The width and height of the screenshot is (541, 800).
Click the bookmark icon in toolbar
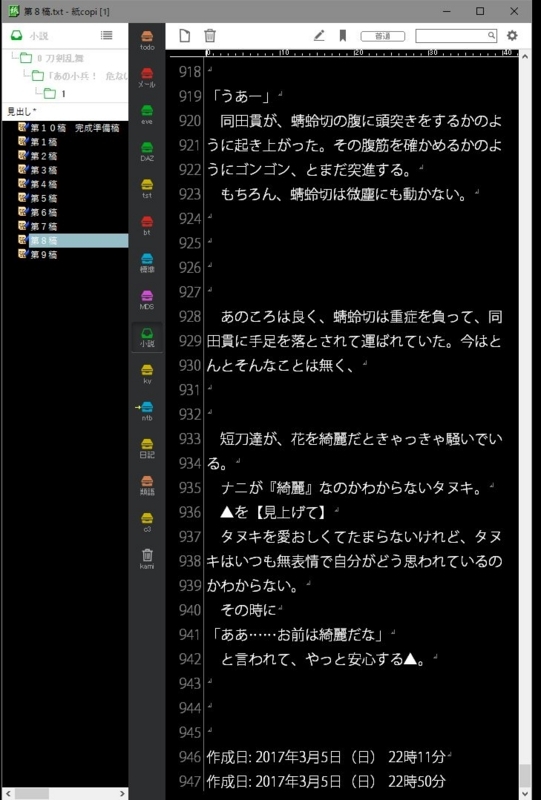[343, 35]
